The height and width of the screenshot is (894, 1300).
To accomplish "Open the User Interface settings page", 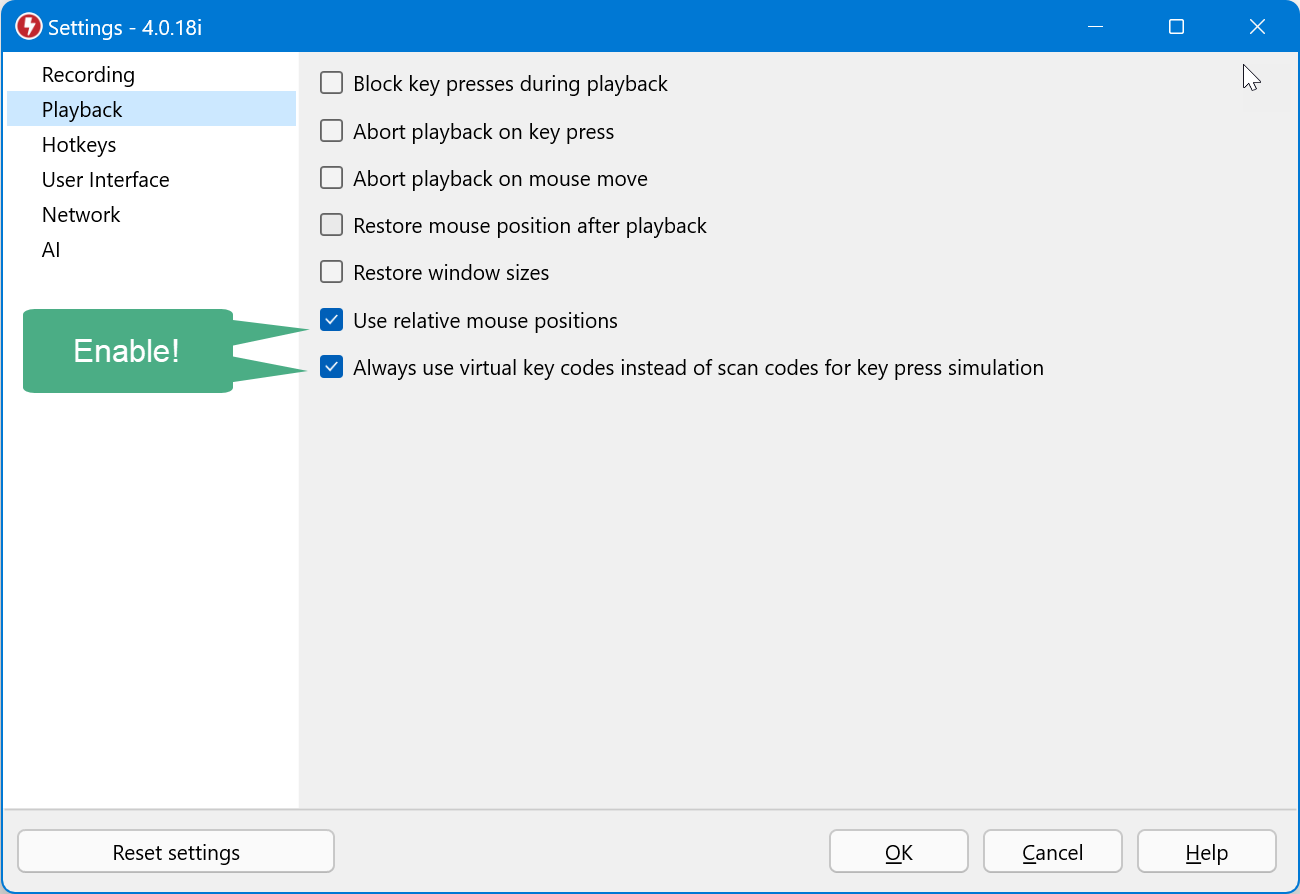I will (x=105, y=180).
